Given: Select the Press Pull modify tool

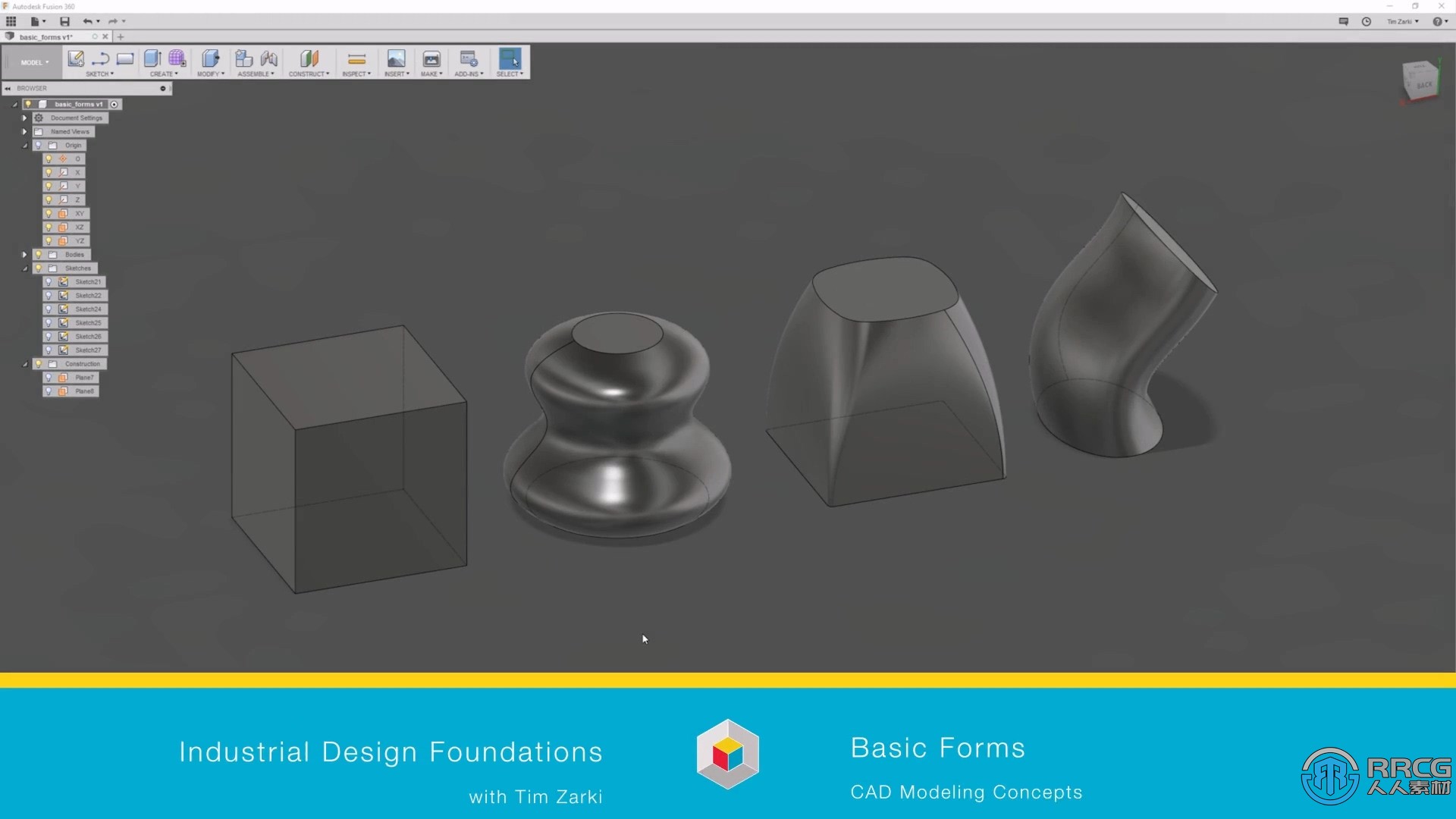Looking at the screenshot, I should click(x=211, y=59).
